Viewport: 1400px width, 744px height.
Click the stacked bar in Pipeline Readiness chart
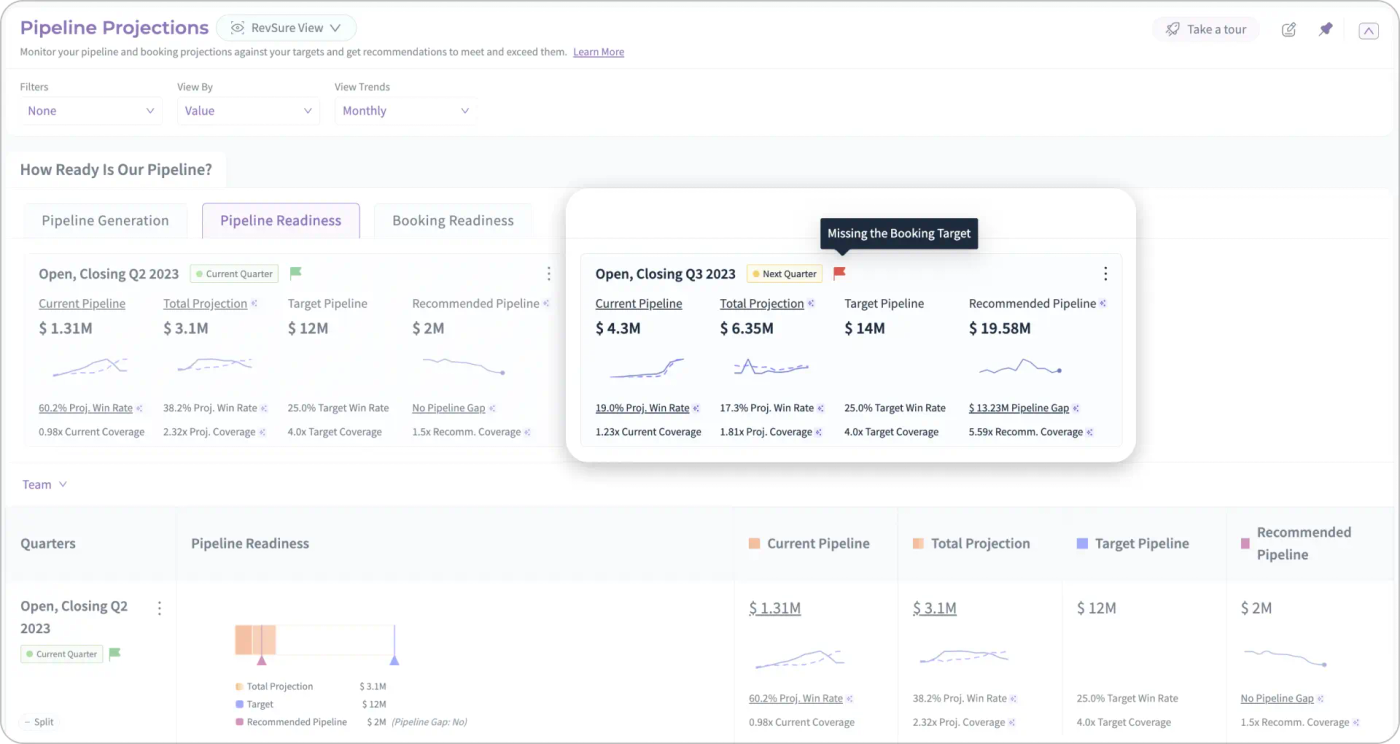point(255,640)
